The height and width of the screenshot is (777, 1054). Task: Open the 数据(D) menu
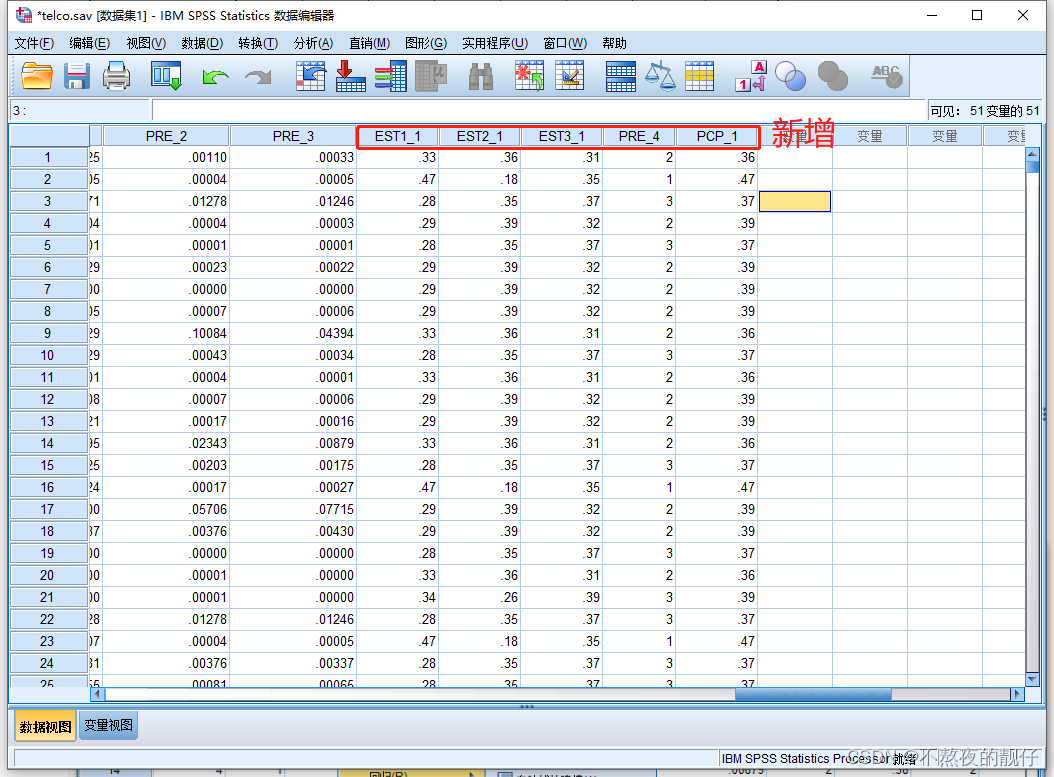(202, 43)
